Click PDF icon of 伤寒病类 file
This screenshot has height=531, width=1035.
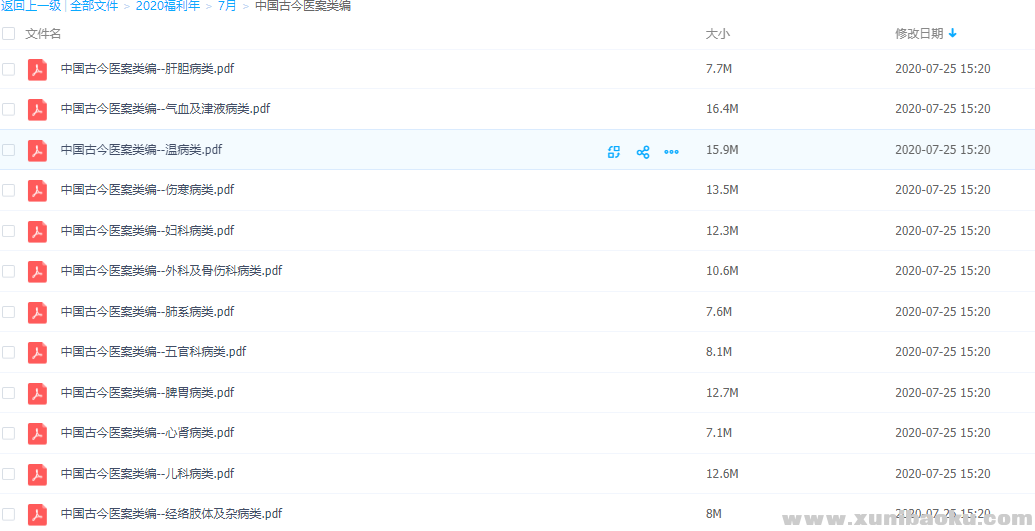click(37, 191)
